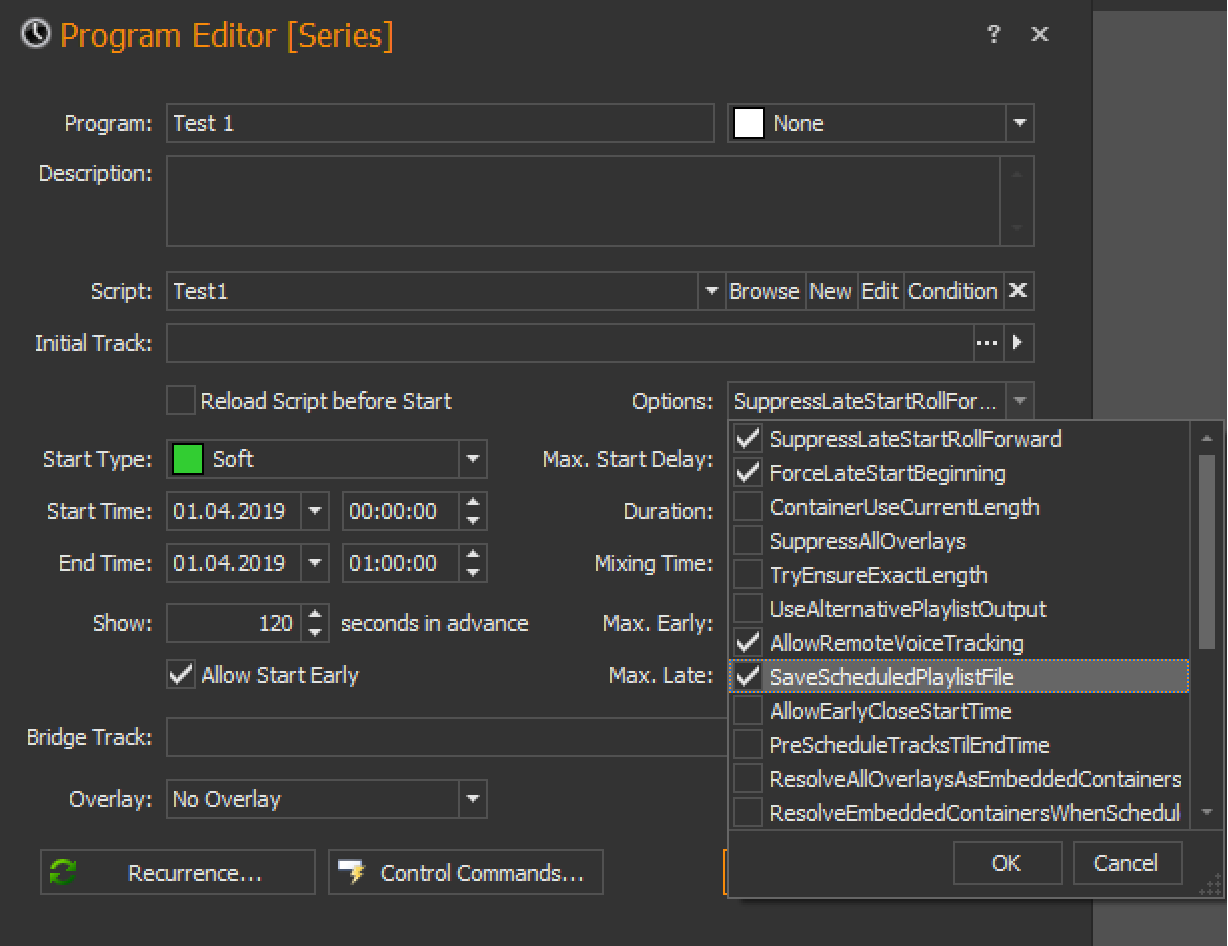This screenshot has height=946, width=1228.
Task: Select AllowEarlyCloseStartTime in options list
Action: click(890, 711)
